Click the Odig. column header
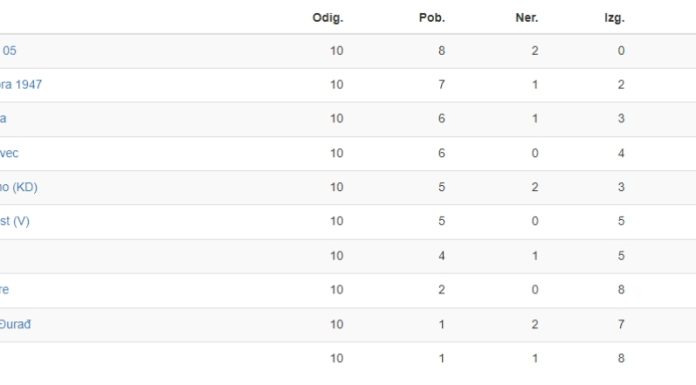Viewport: 696px width, 385px height. click(328, 18)
